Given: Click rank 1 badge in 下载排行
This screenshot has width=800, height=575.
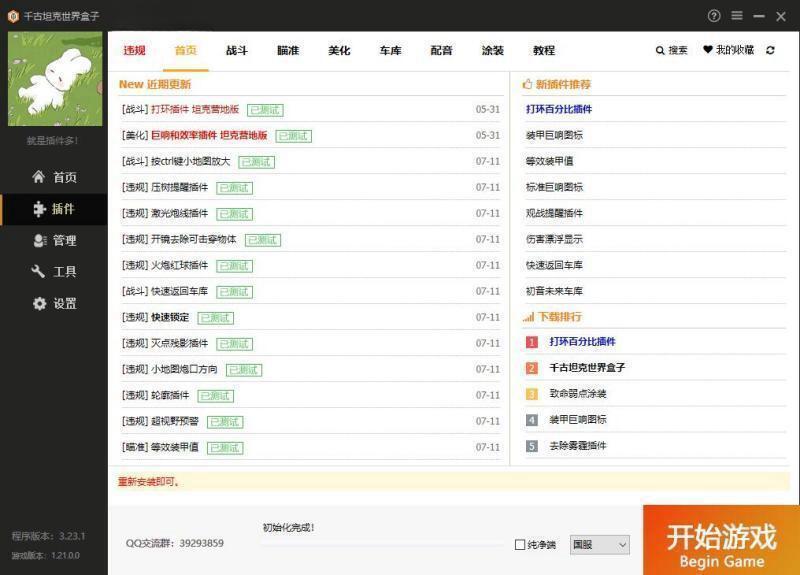Looking at the screenshot, I should coord(531,342).
